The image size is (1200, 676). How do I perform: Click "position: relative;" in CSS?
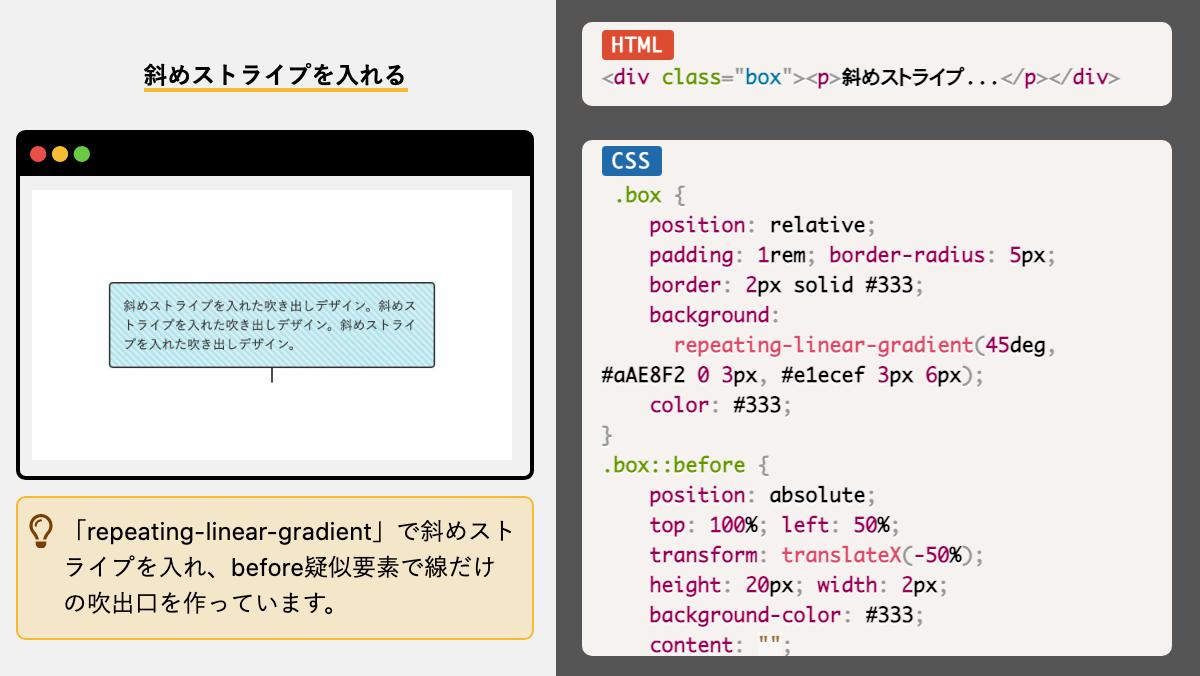[763, 225]
